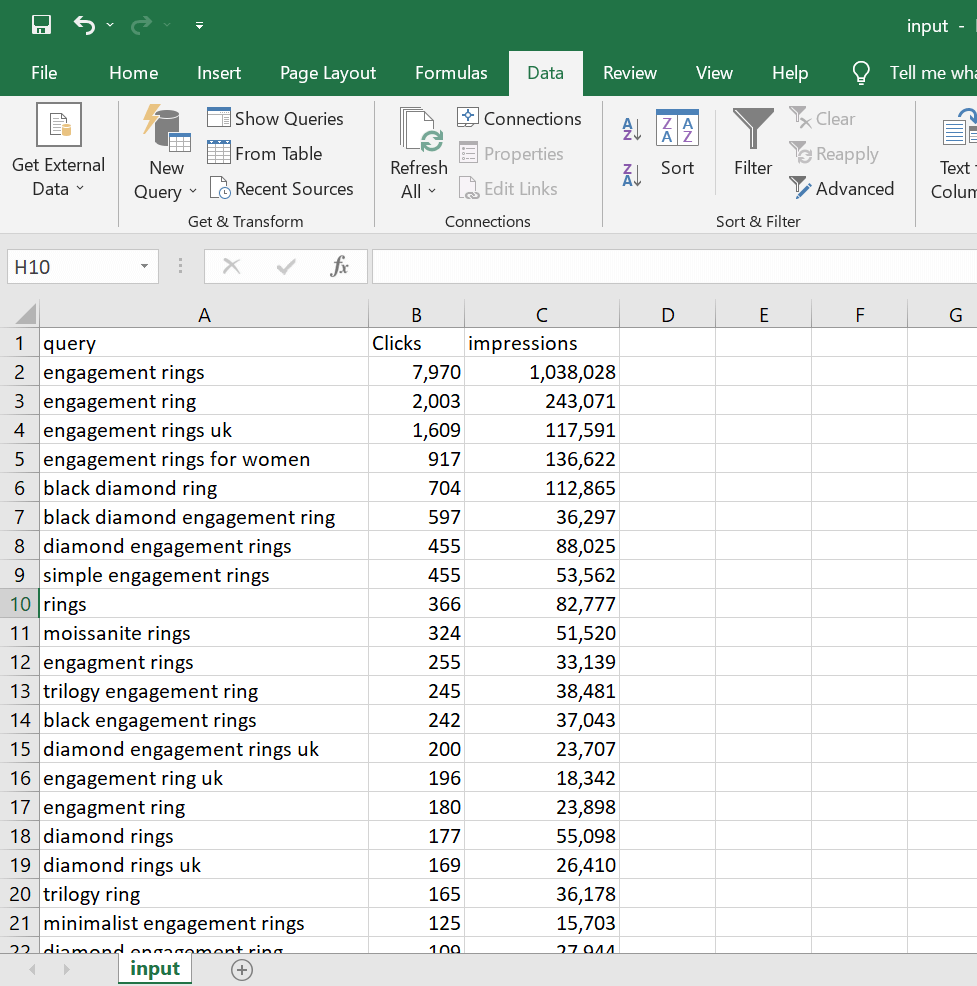977x986 pixels.
Task: Click cell with value 7,970
Action: pos(416,372)
